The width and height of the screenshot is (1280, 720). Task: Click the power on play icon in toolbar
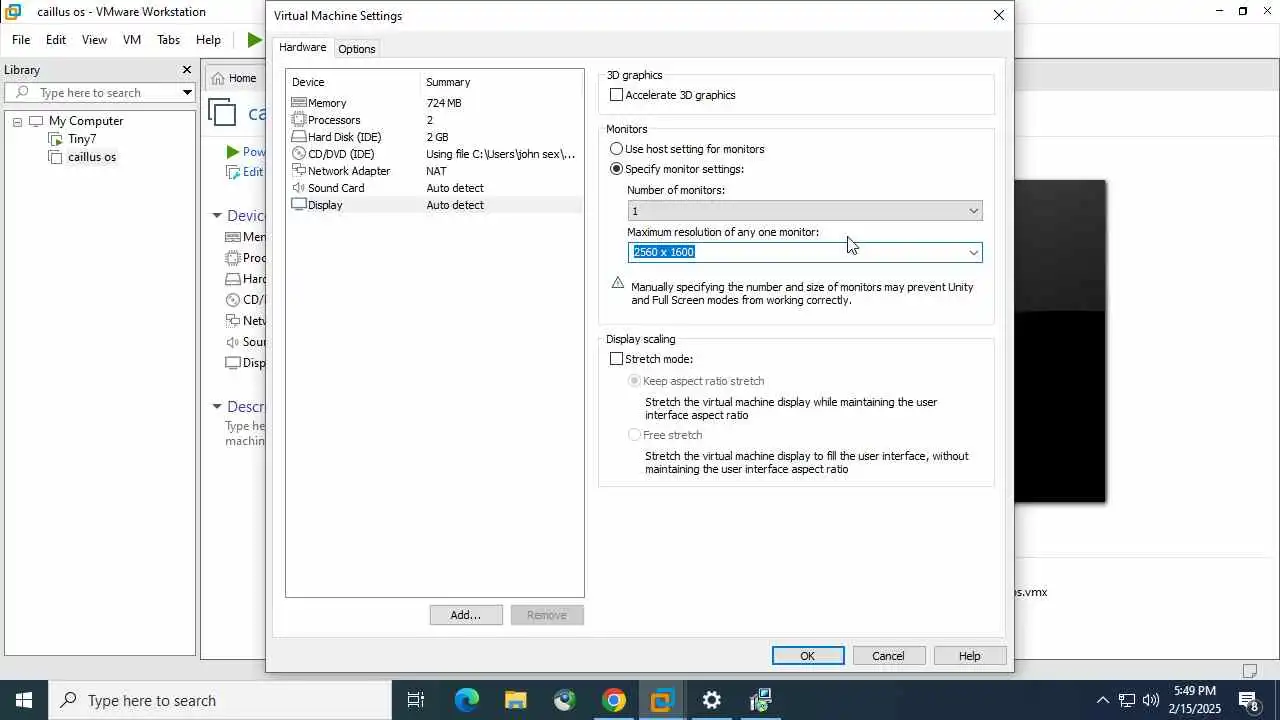coord(254,40)
